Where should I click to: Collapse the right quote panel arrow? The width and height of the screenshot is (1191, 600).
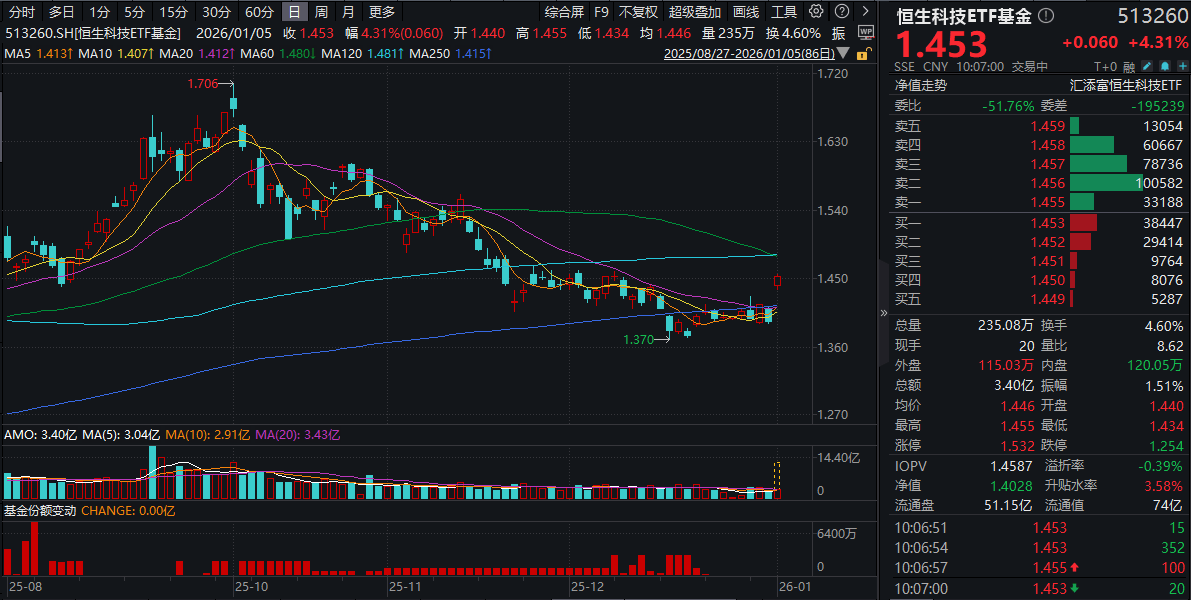point(883,313)
